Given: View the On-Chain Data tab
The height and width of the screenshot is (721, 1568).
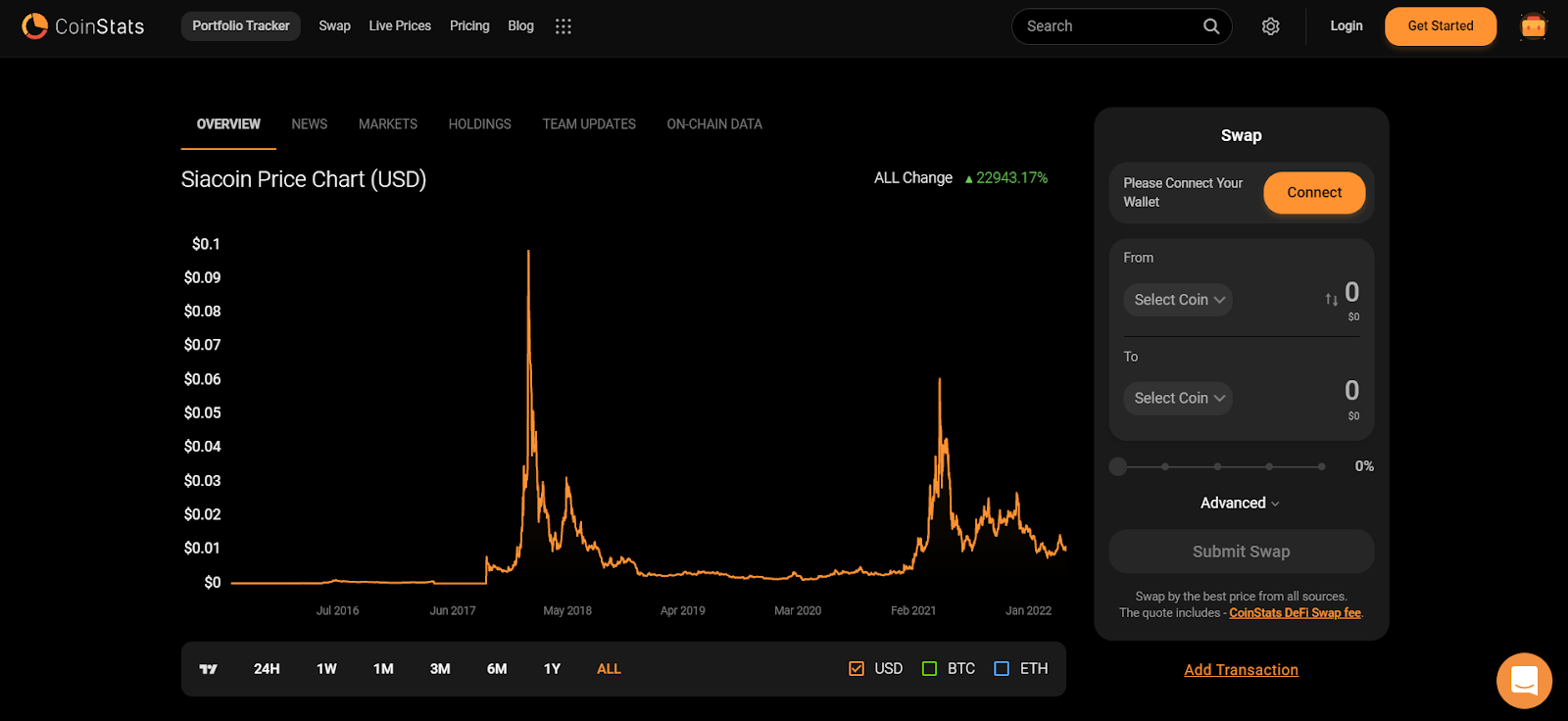Looking at the screenshot, I should [x=714, y=124].
